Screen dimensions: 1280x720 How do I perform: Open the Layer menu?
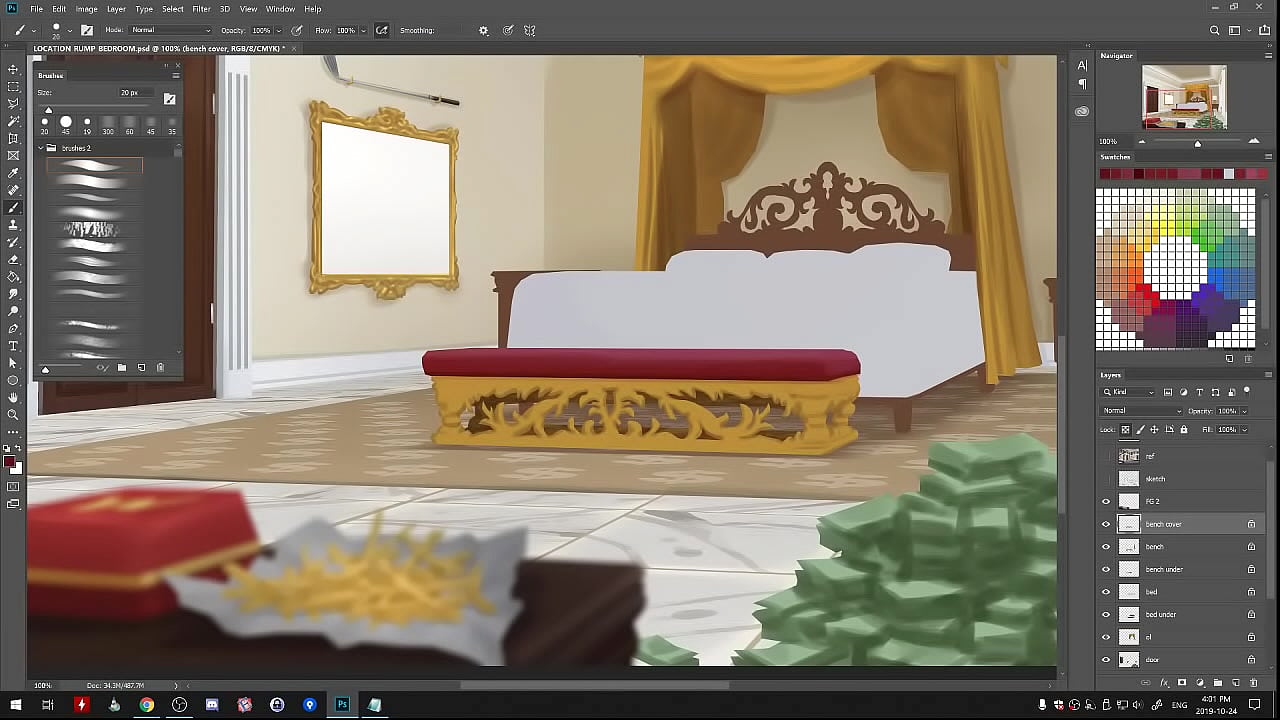click(116, 9)
